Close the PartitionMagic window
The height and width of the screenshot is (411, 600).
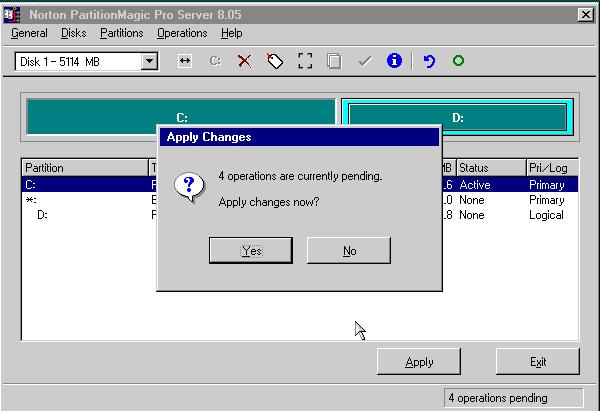(585, 15)
